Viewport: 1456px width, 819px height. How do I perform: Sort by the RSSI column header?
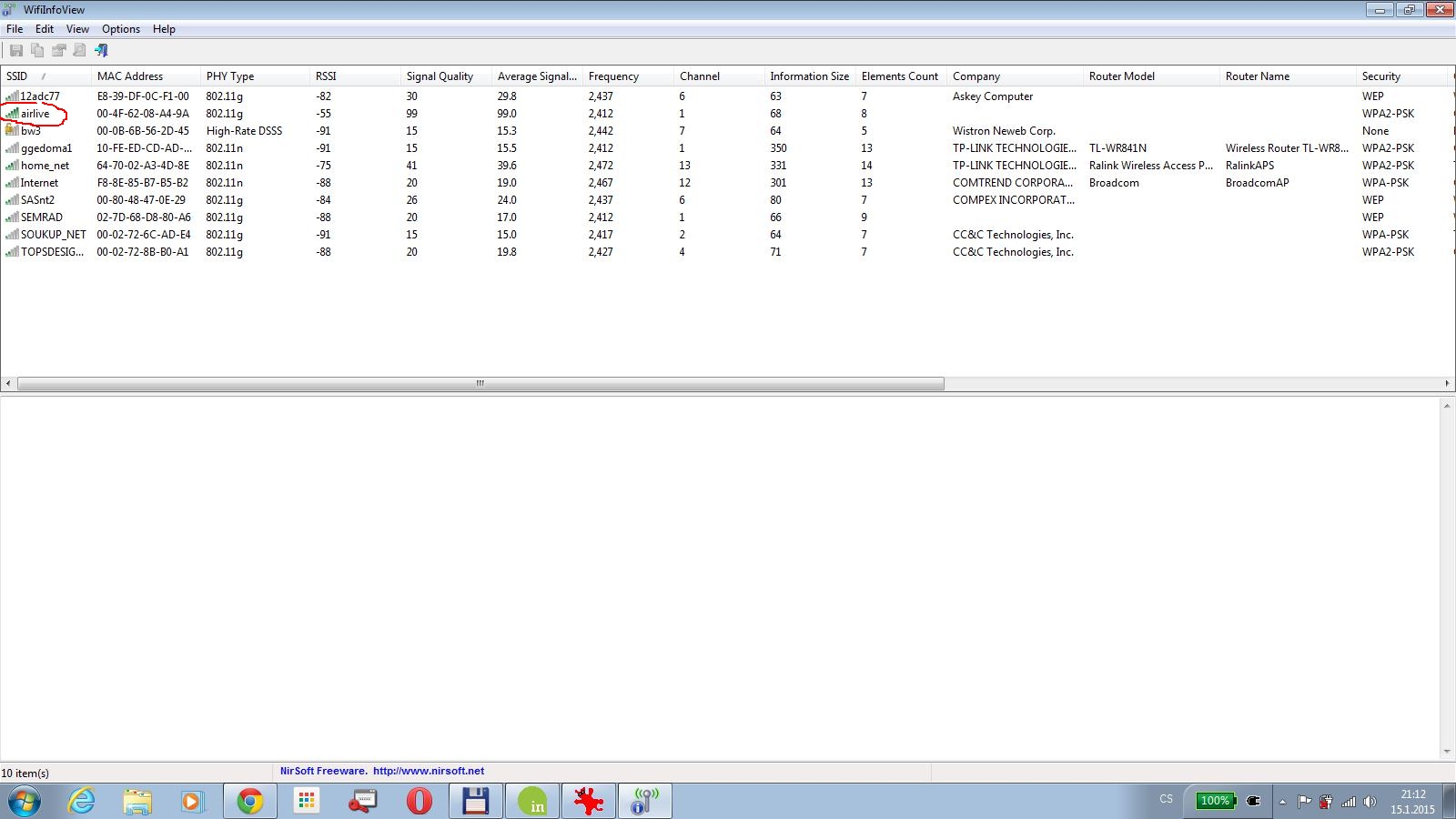pyautogui.click(x=355, y=76)
